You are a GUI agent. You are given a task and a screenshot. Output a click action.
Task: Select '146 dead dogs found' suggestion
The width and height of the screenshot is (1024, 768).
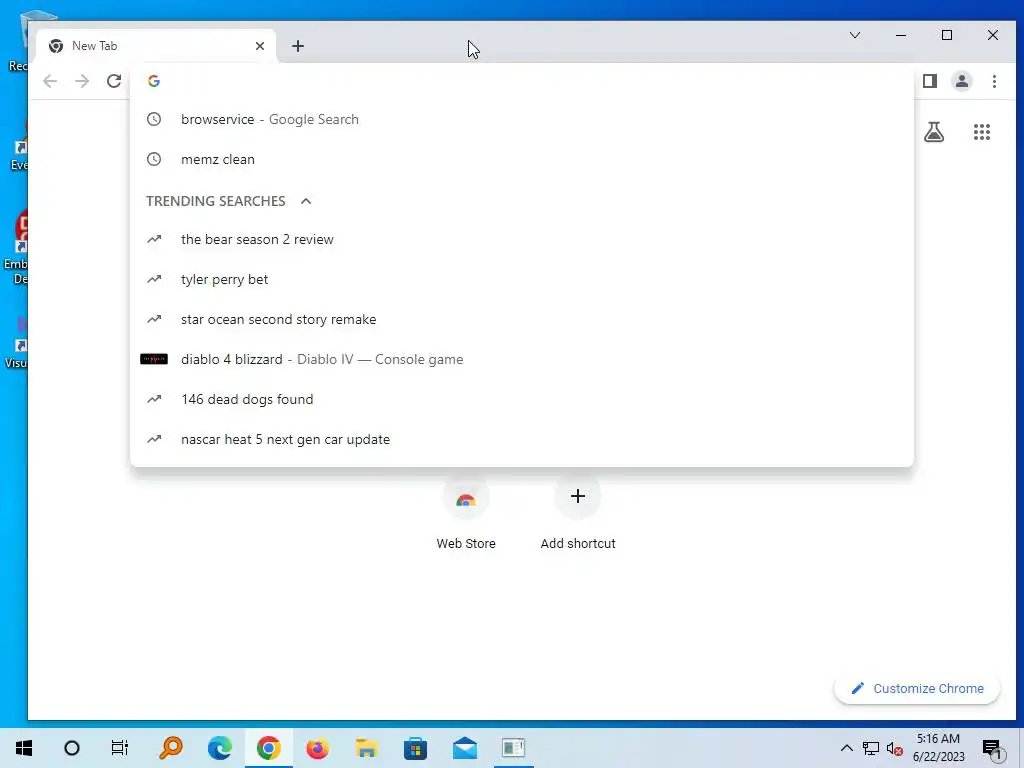[x=522, y=399]
